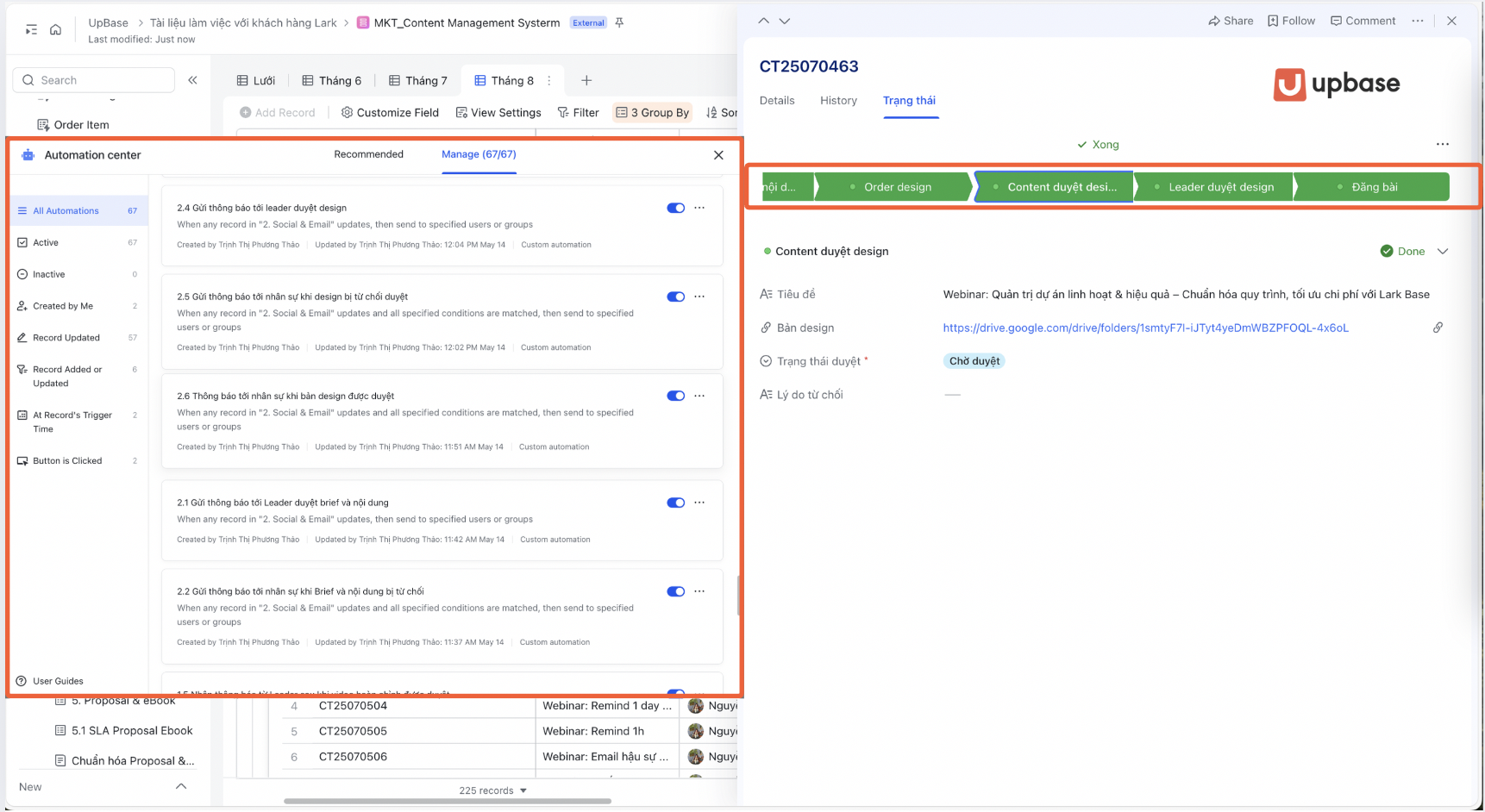Select the Leader duyệt design workflow stage
The image size is (1485, 812).
pyautogui.click(x=1214, y=187)
